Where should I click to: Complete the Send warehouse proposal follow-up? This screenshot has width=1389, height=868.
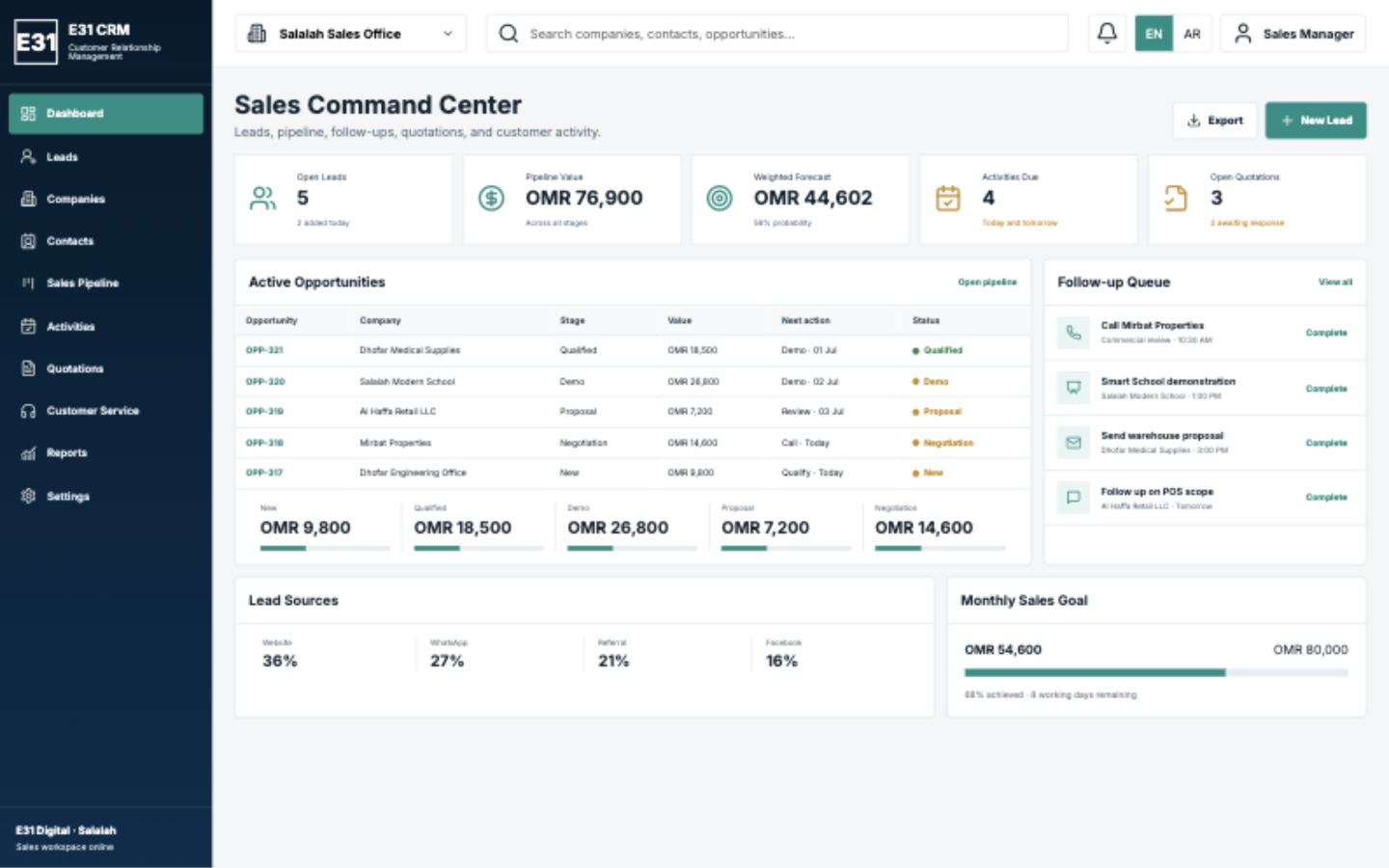click(x=1326, y=444)
